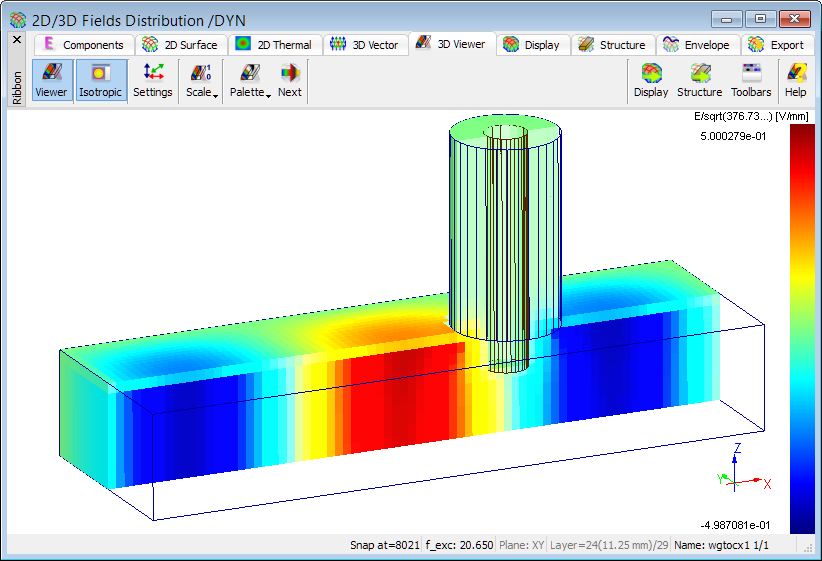
Task: Switch to the 2D Surface tab
Action: pyautogui.click(x=180, y=45)
